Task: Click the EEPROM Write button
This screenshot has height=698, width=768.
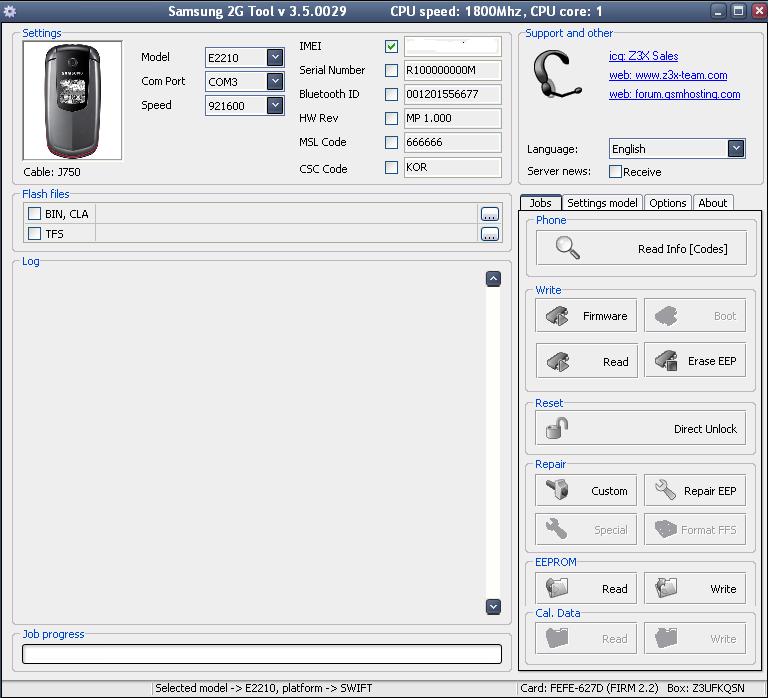Action: pyautogui.click(x=695, y=588)
